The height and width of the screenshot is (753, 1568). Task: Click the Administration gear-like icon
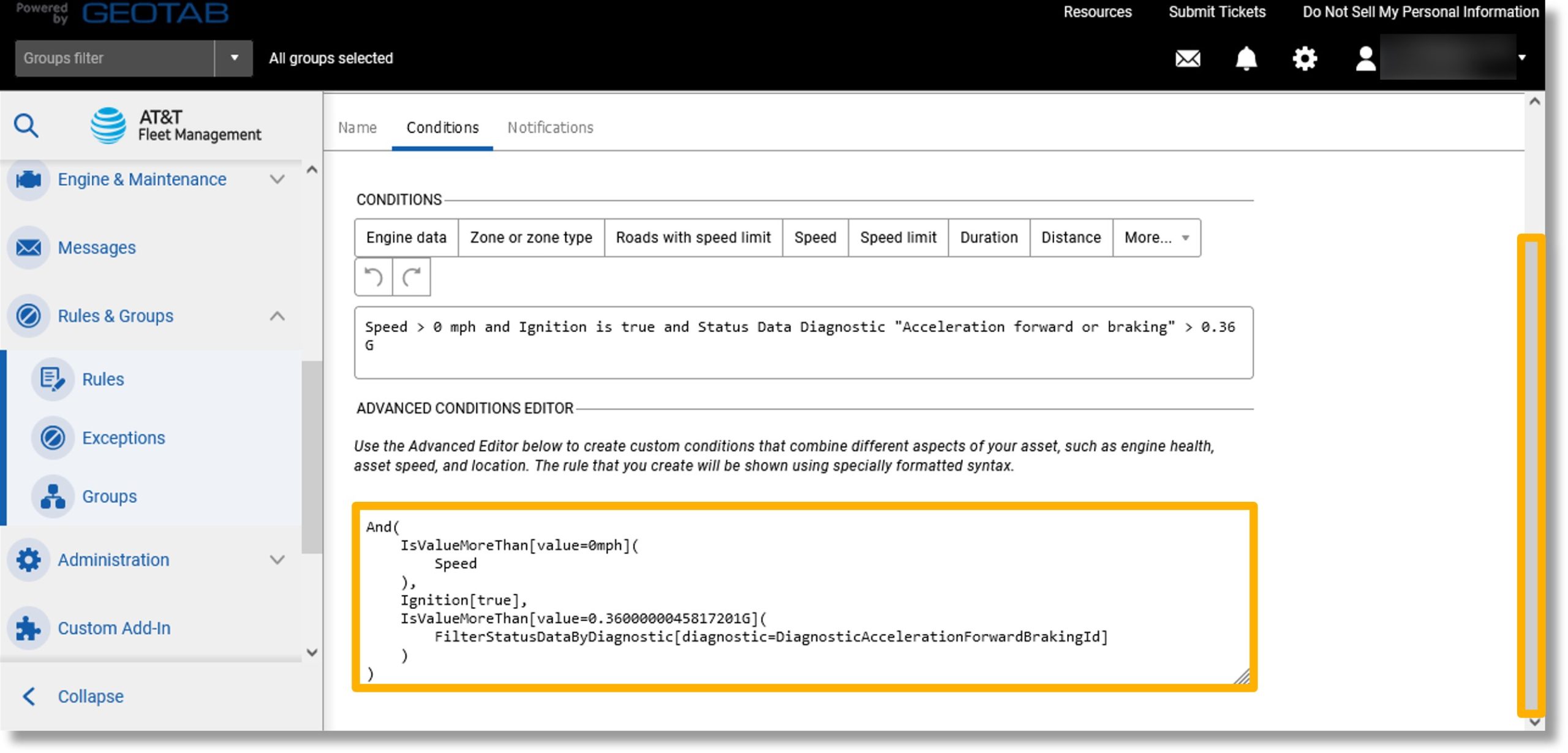coord(27,559)
